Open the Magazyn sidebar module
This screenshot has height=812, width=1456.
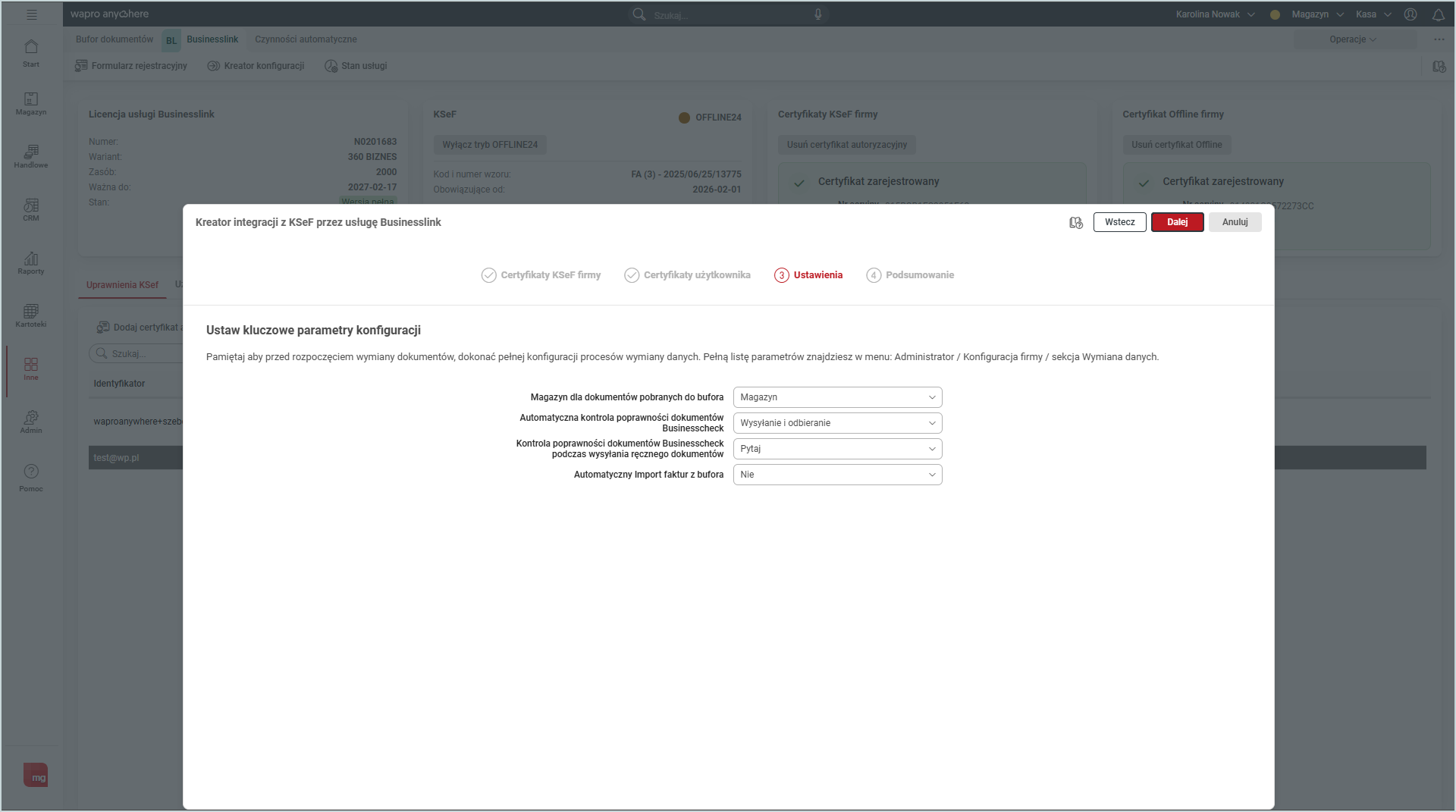pyautogui.click(x=31, y=104)
